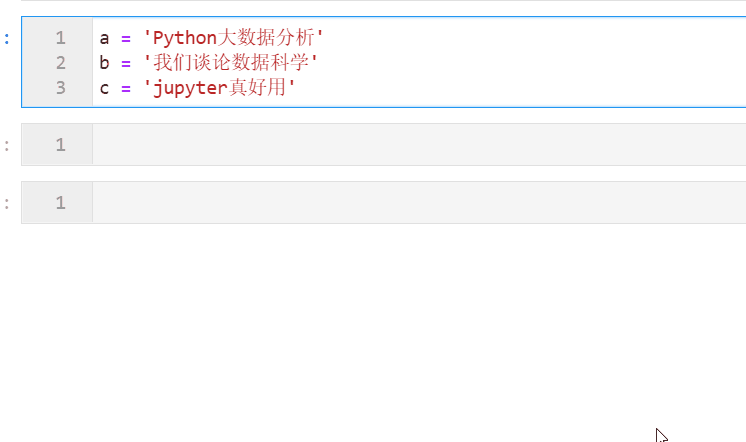Click the equals sign on line 1

coord(126,39)
